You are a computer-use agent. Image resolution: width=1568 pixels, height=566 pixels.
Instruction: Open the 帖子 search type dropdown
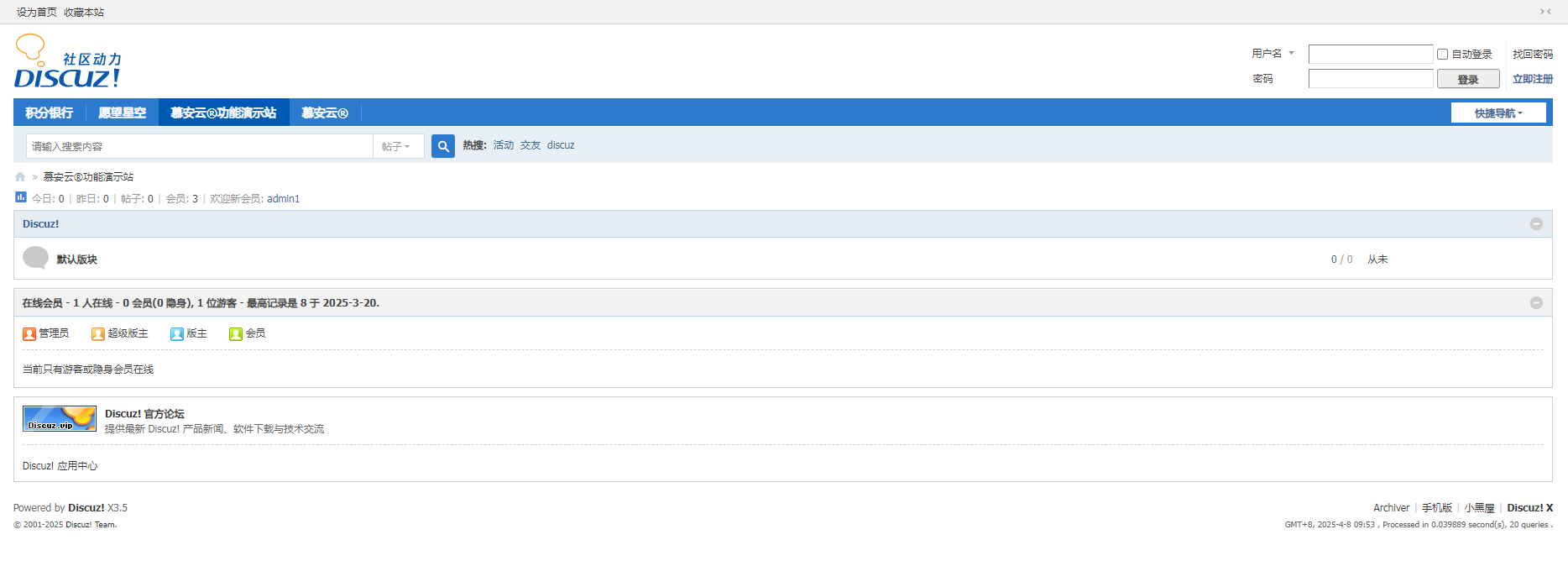(x=398, y=146)
